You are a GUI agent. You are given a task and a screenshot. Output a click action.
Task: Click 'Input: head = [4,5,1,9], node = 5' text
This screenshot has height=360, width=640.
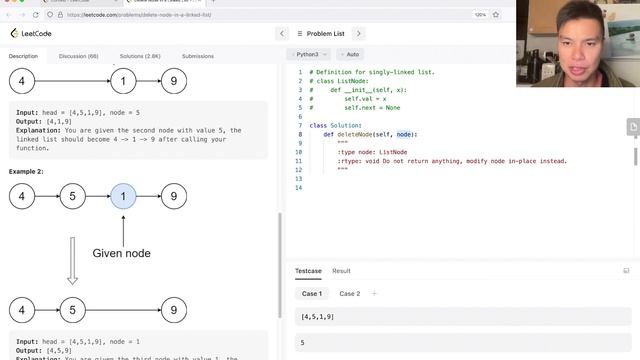[x=78, y=112]
